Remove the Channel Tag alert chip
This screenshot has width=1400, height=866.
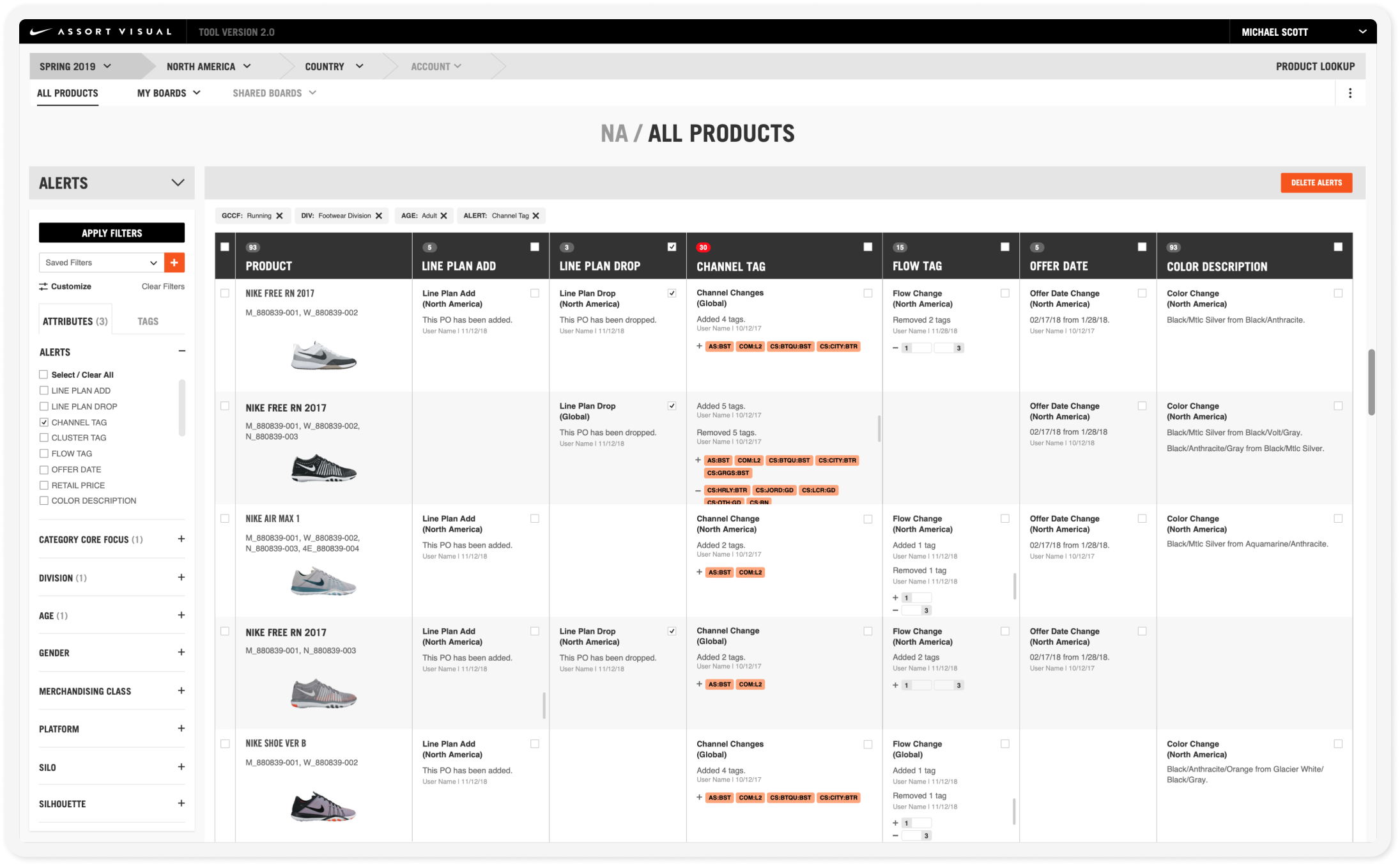pyautogui.click(x=536, y=216)
